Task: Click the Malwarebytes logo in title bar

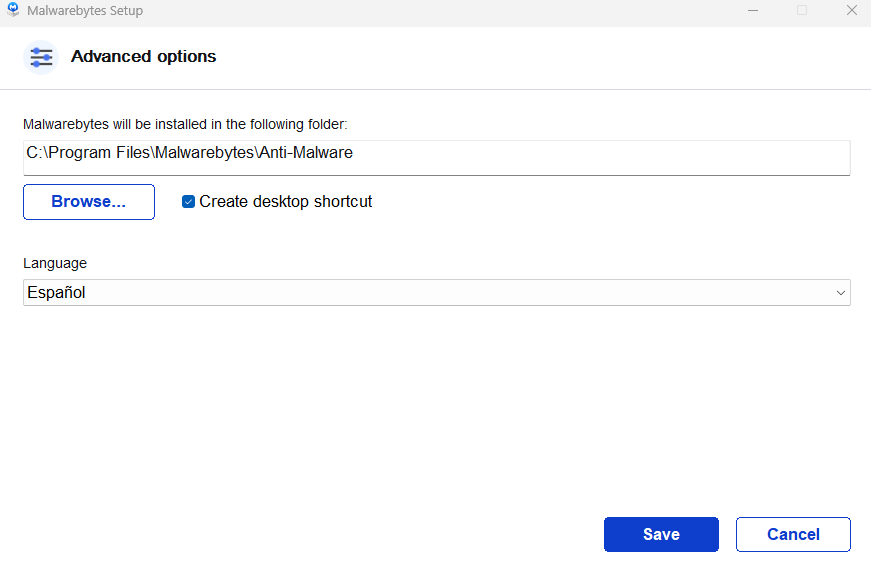Action: tap(13, 11)
